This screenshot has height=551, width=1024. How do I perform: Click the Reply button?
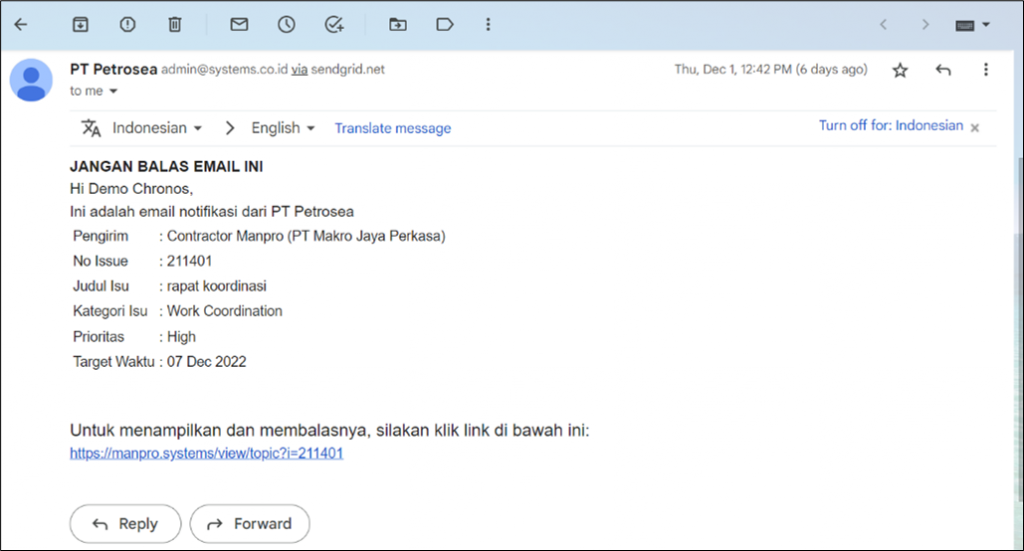(125, 524)
